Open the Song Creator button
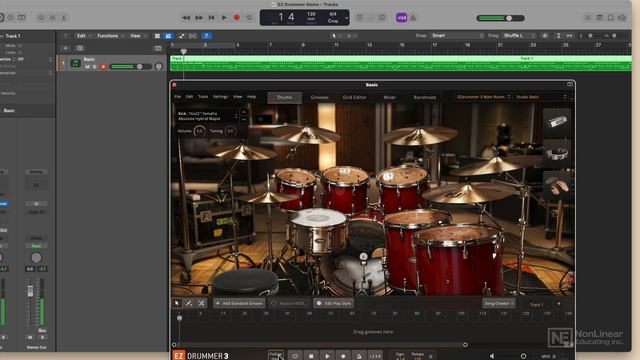This screenshot has width=640, height=360. point(498,303)
